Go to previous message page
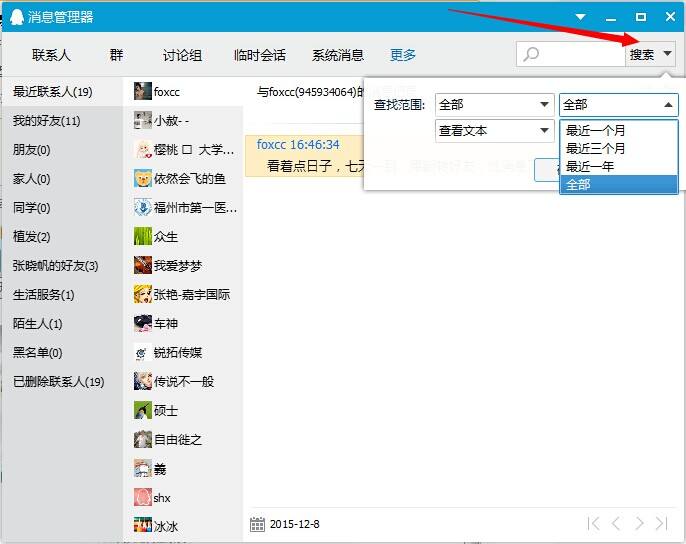 pos(616,523)
